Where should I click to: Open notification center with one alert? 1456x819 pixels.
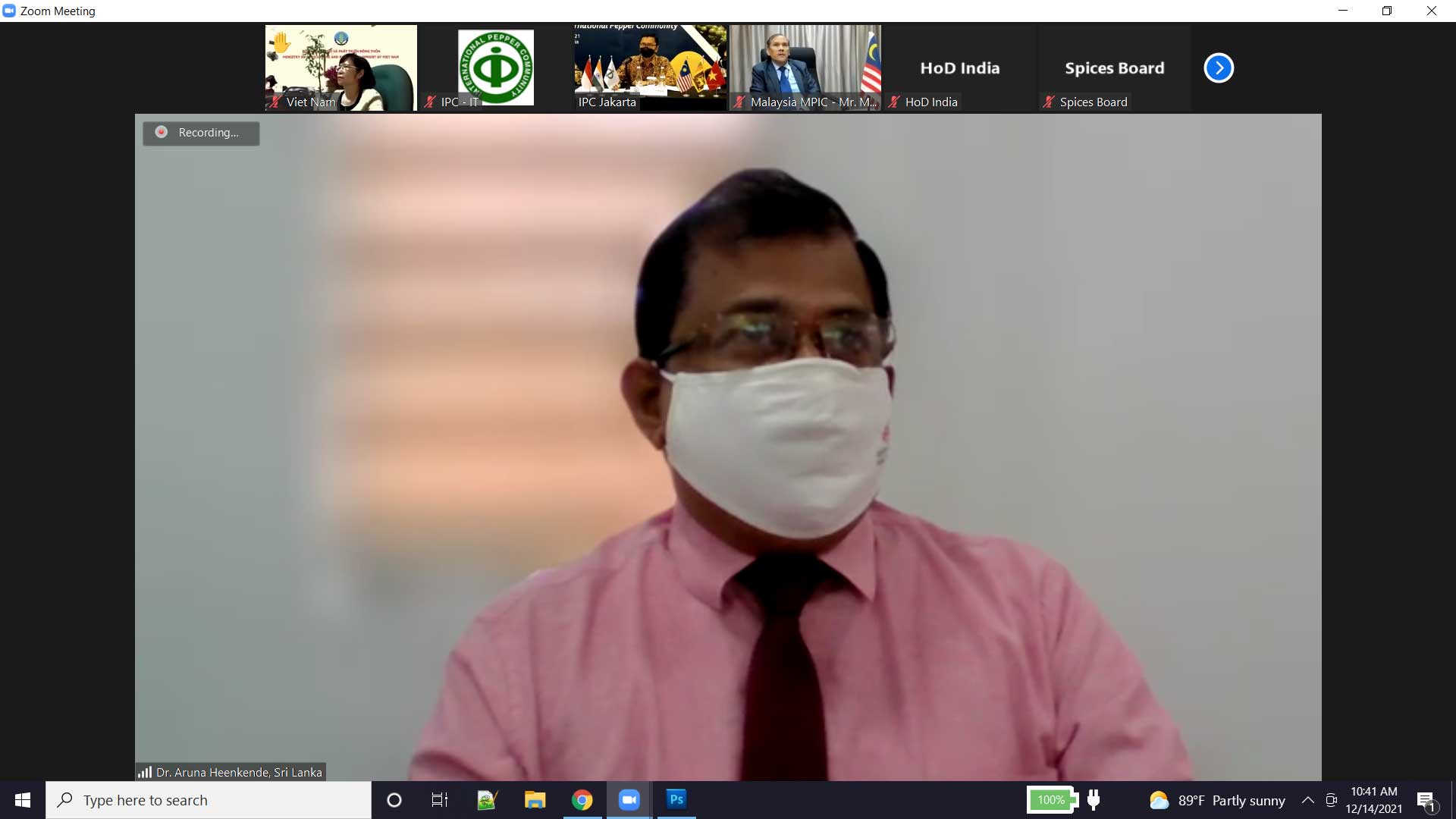click(1426, 801)
